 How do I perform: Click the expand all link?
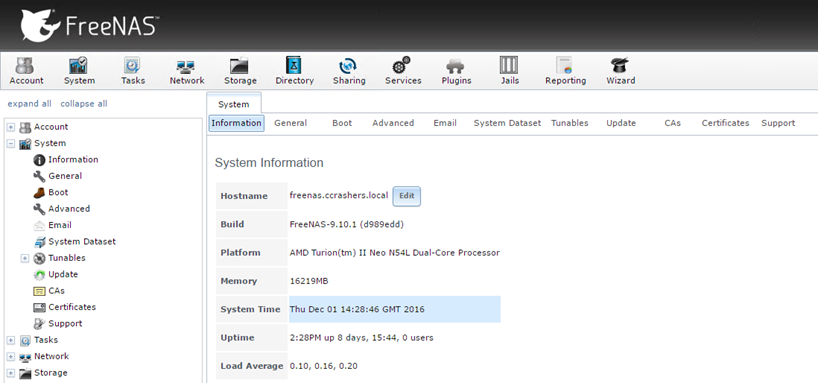click(29, 103)
